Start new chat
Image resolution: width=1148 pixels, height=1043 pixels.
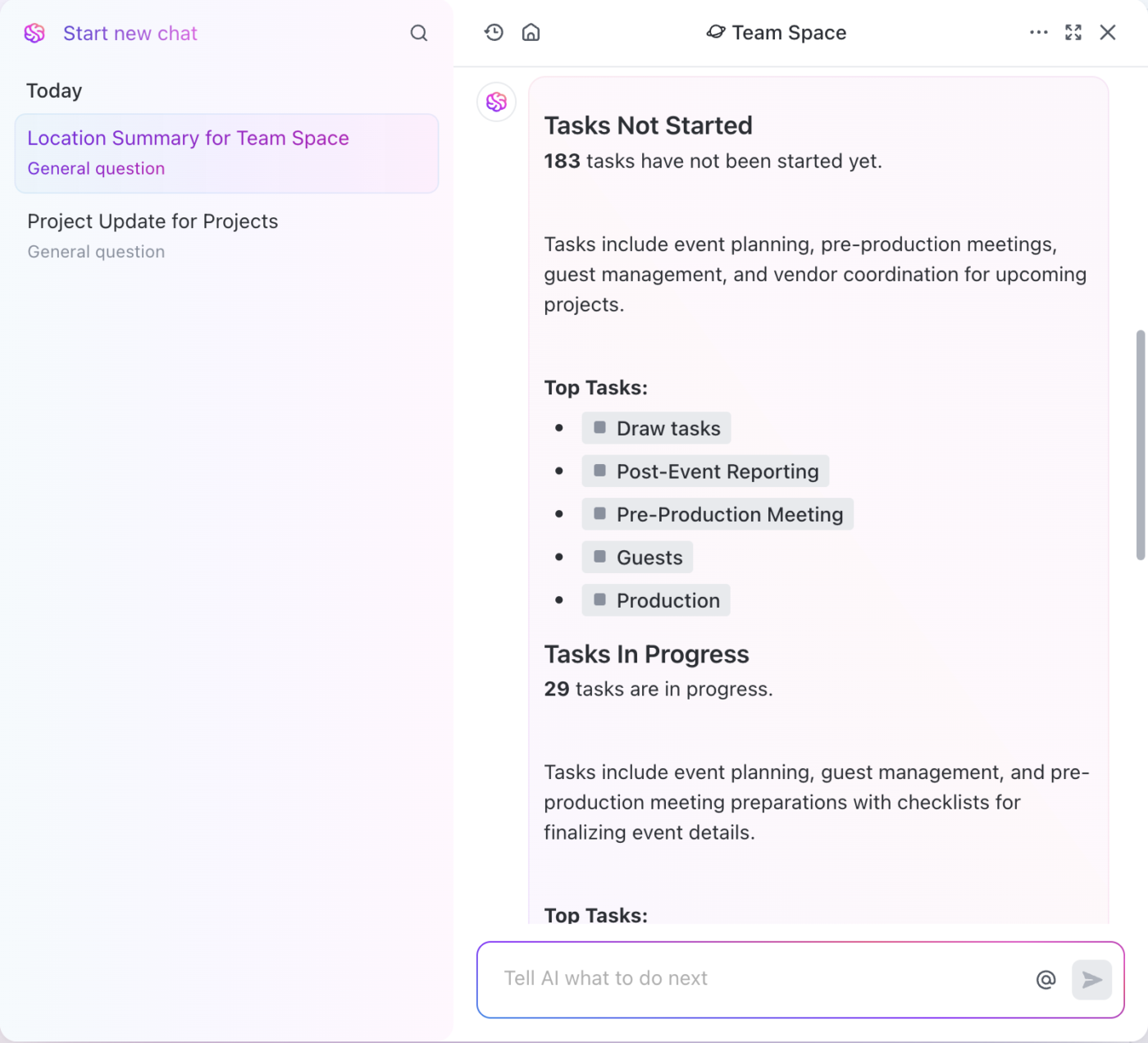(130, 34)
